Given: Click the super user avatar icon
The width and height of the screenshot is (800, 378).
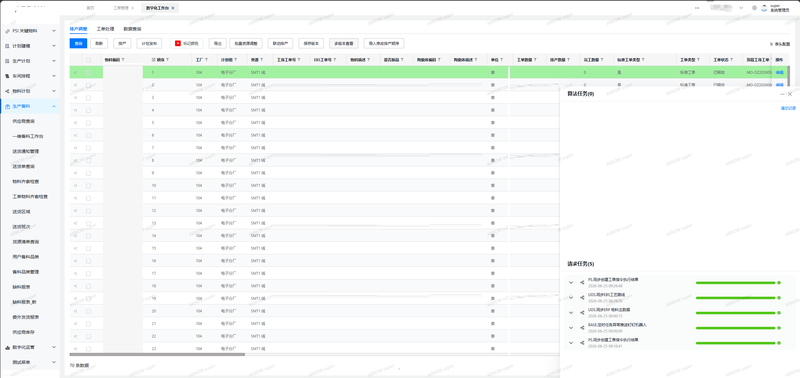Looking at the screenshot, I should [x=764, y=8].
